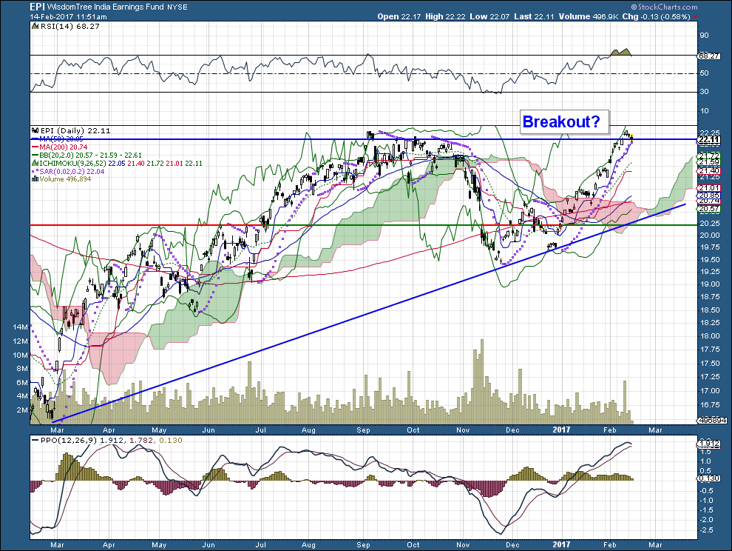
Task: Click the purple SAR dots legend marker
Action: coord(35,171)
